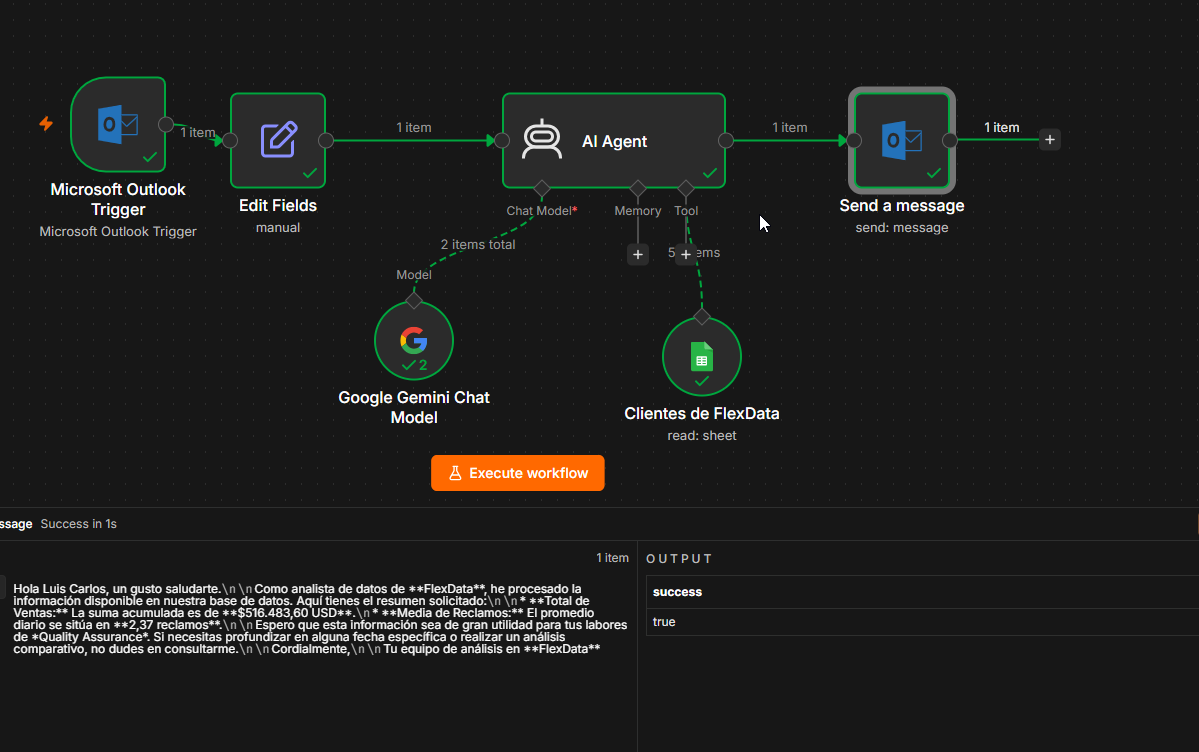Viewport: 1199px width, 752px height.
Task: Open the Edit Fields node
Action: pyautogui.click(x=278, y=141)
